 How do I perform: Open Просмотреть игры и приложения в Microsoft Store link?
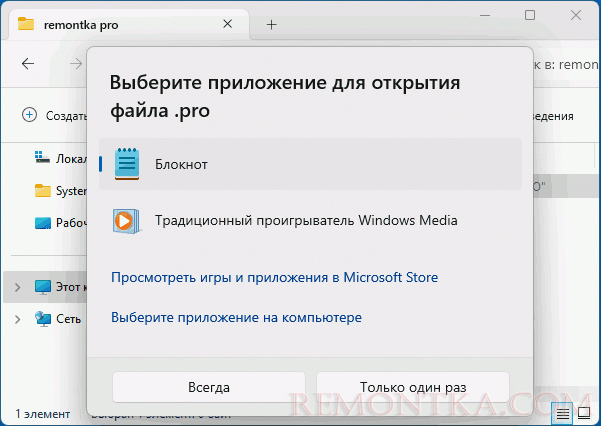pos(274,277)
